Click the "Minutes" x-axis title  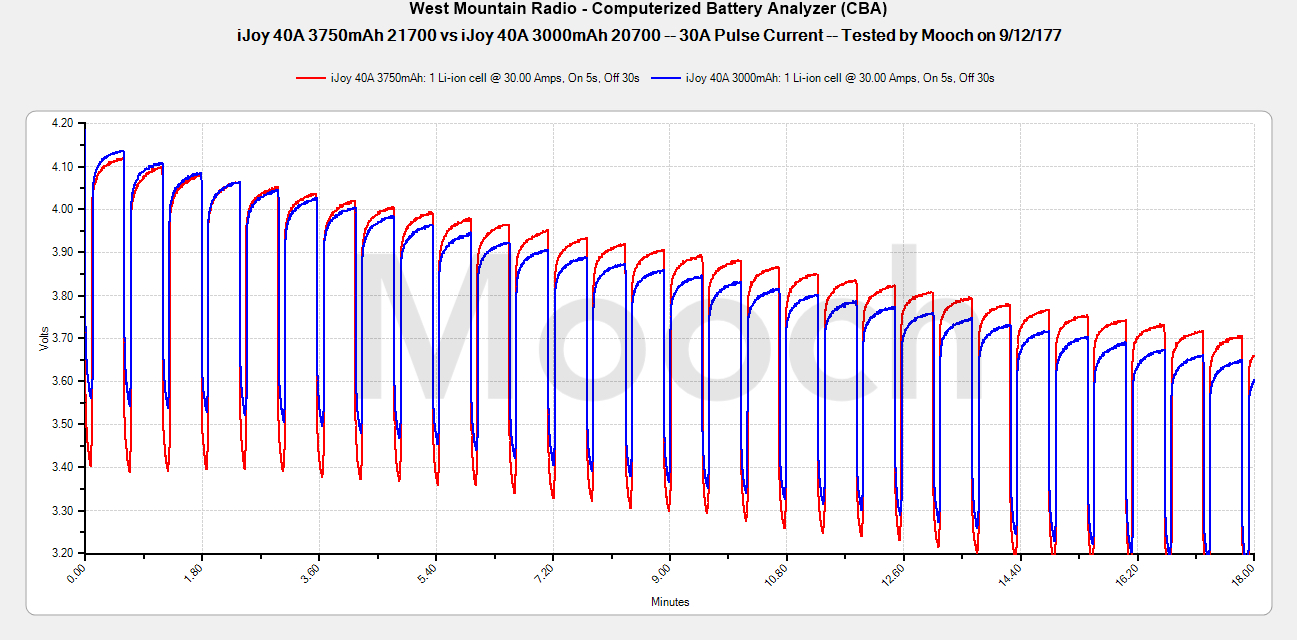[670, 602]
